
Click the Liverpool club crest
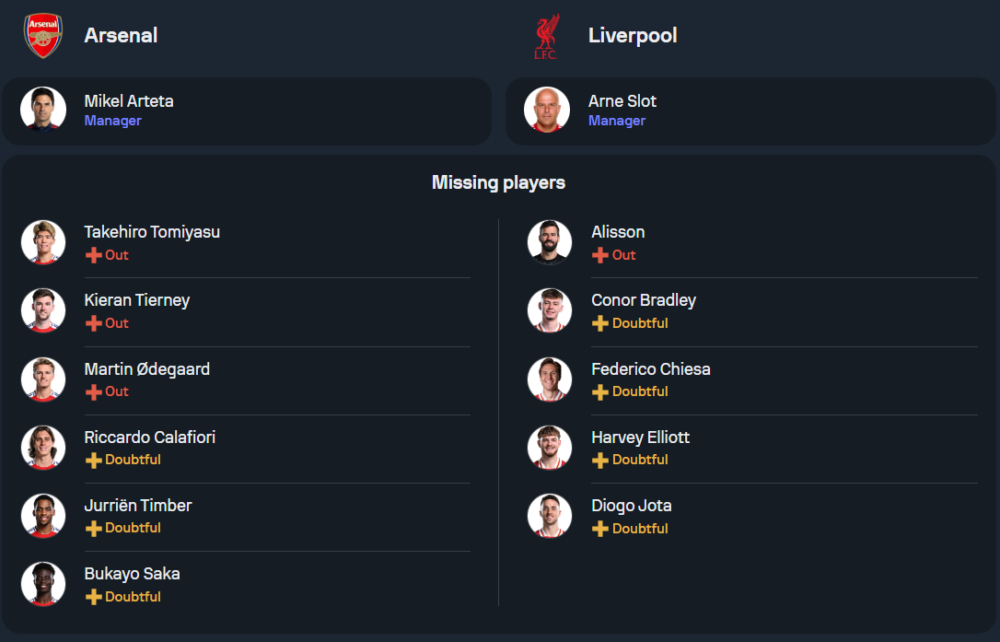point(545,36)
